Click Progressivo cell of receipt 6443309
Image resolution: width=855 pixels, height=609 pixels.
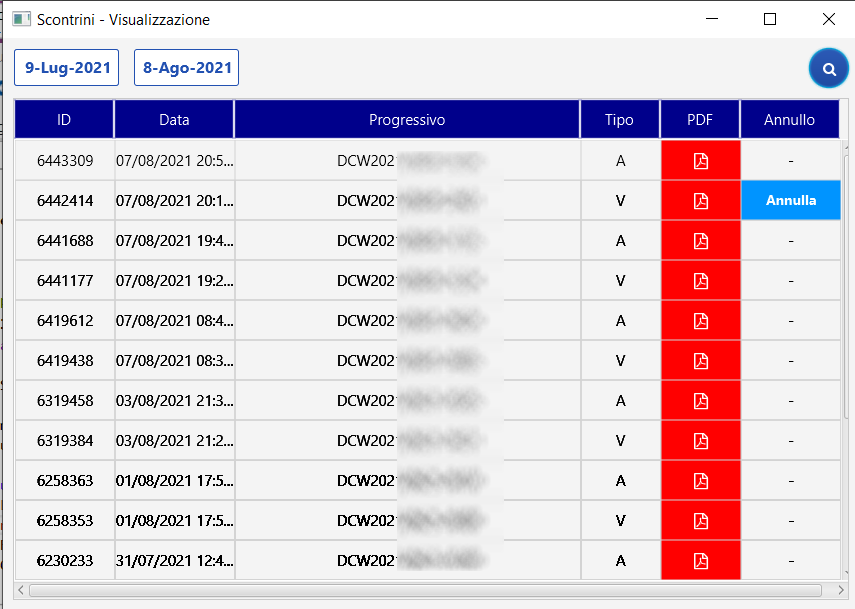tap(408, 161)
